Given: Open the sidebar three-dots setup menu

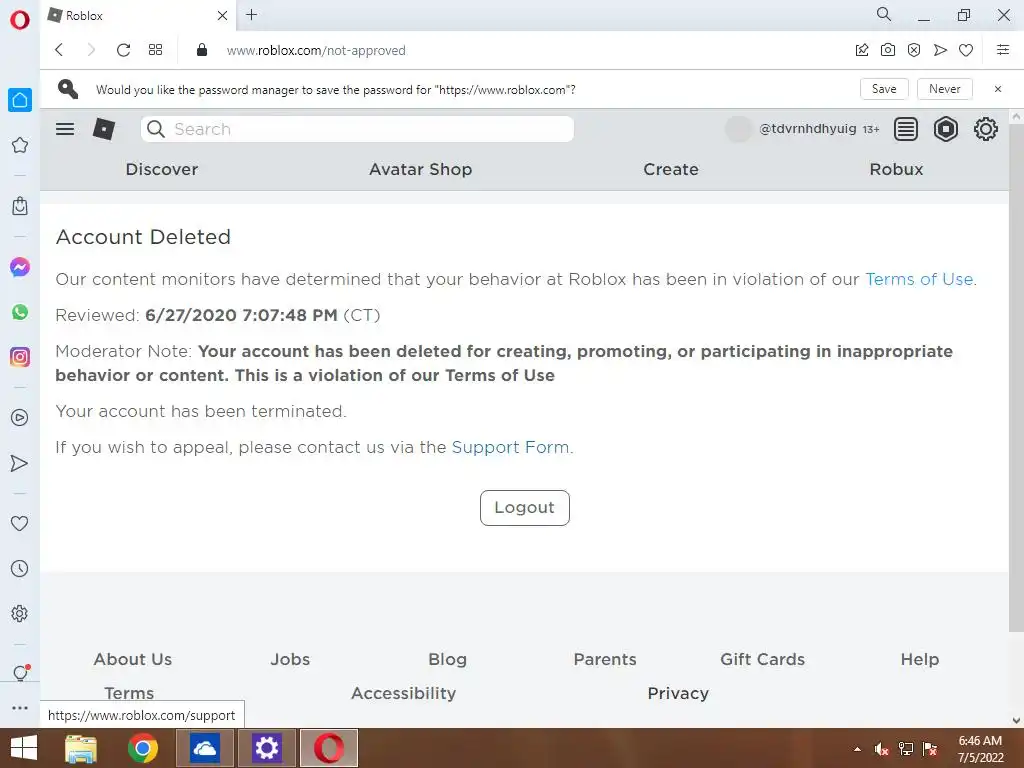Looking at the screenshot, I should point(20,708).
